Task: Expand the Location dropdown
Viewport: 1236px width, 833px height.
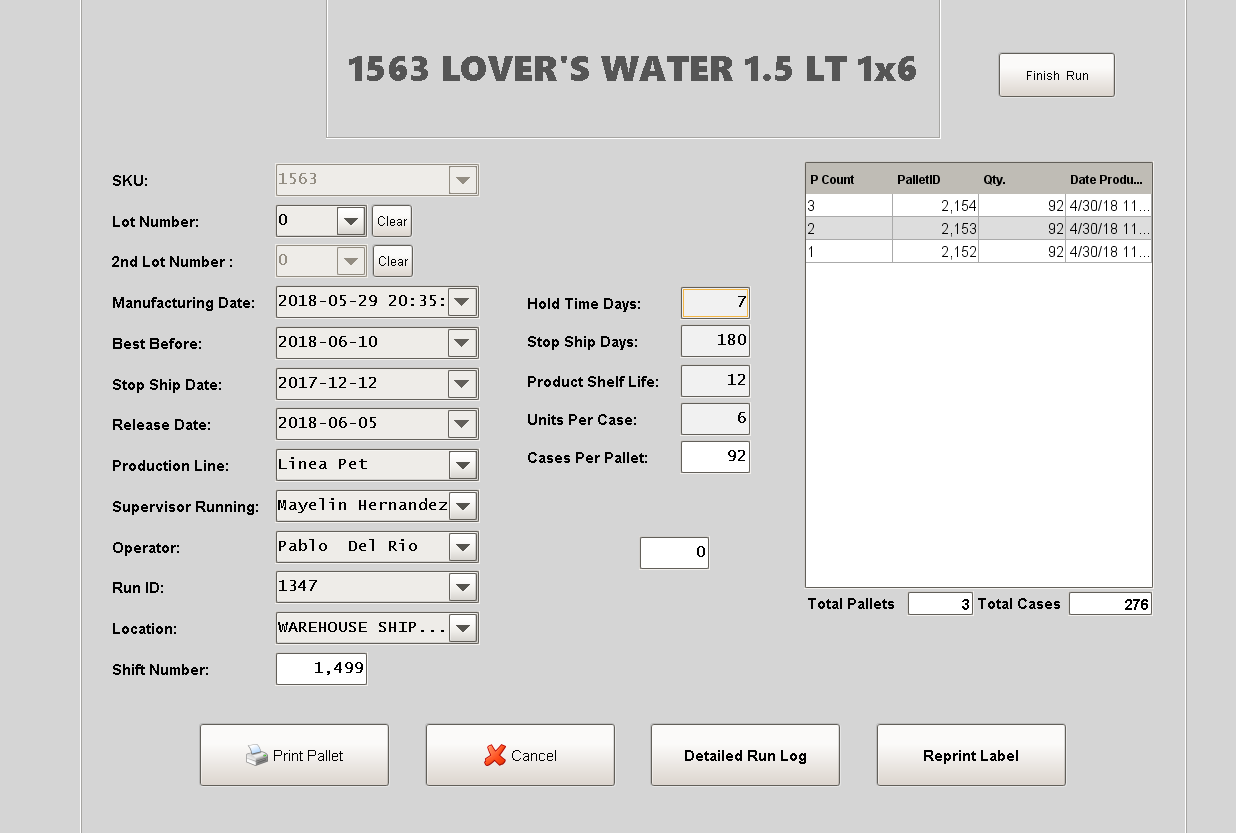Action: (x=462, y=628)
